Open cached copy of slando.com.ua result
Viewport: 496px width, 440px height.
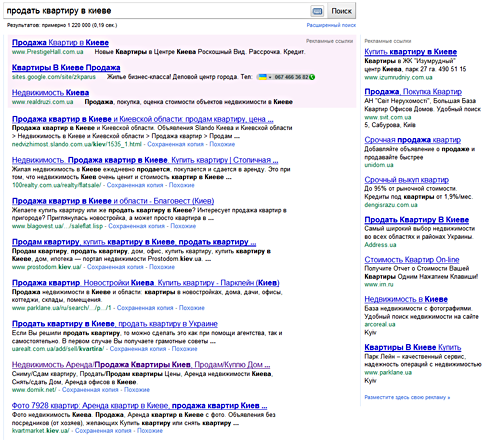175,144
